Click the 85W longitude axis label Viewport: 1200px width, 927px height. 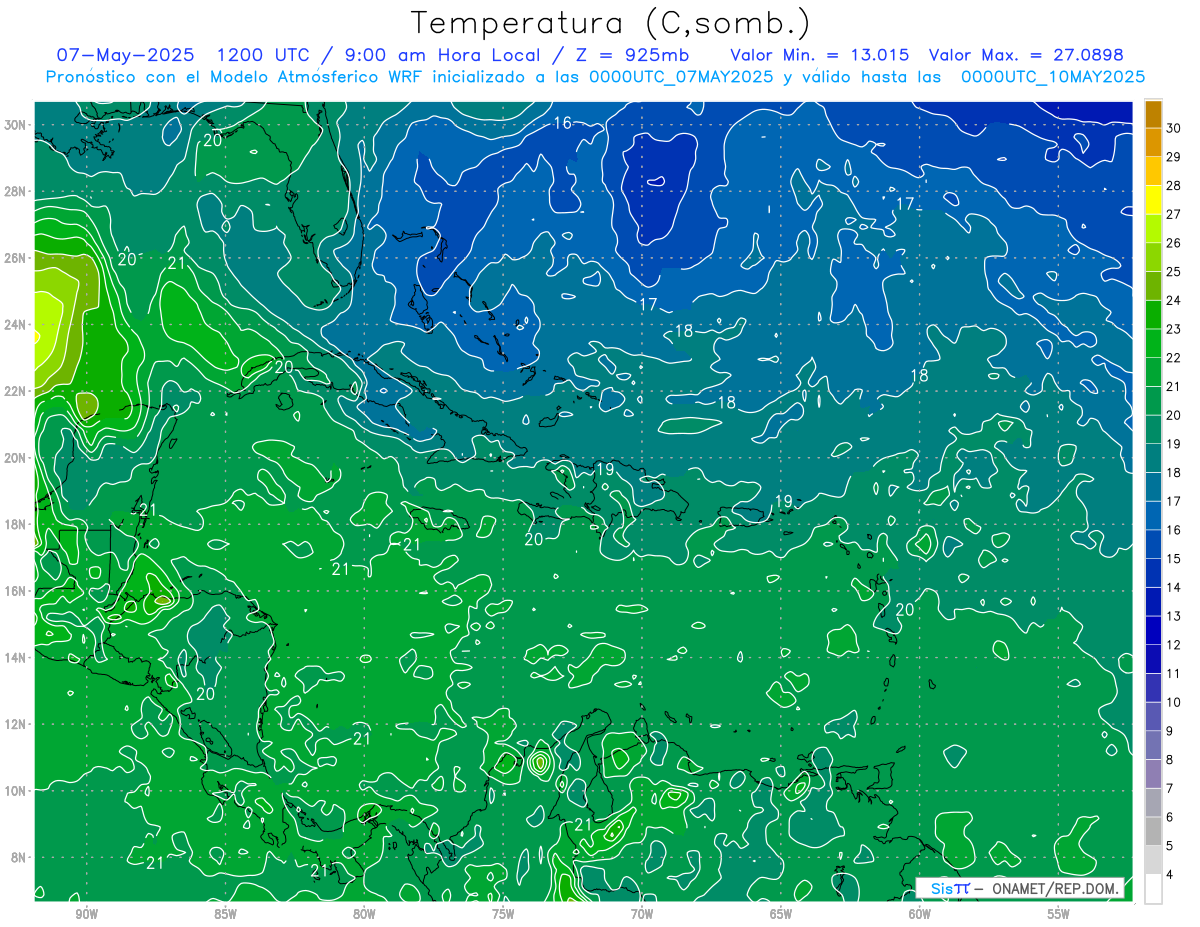[225, 914]
